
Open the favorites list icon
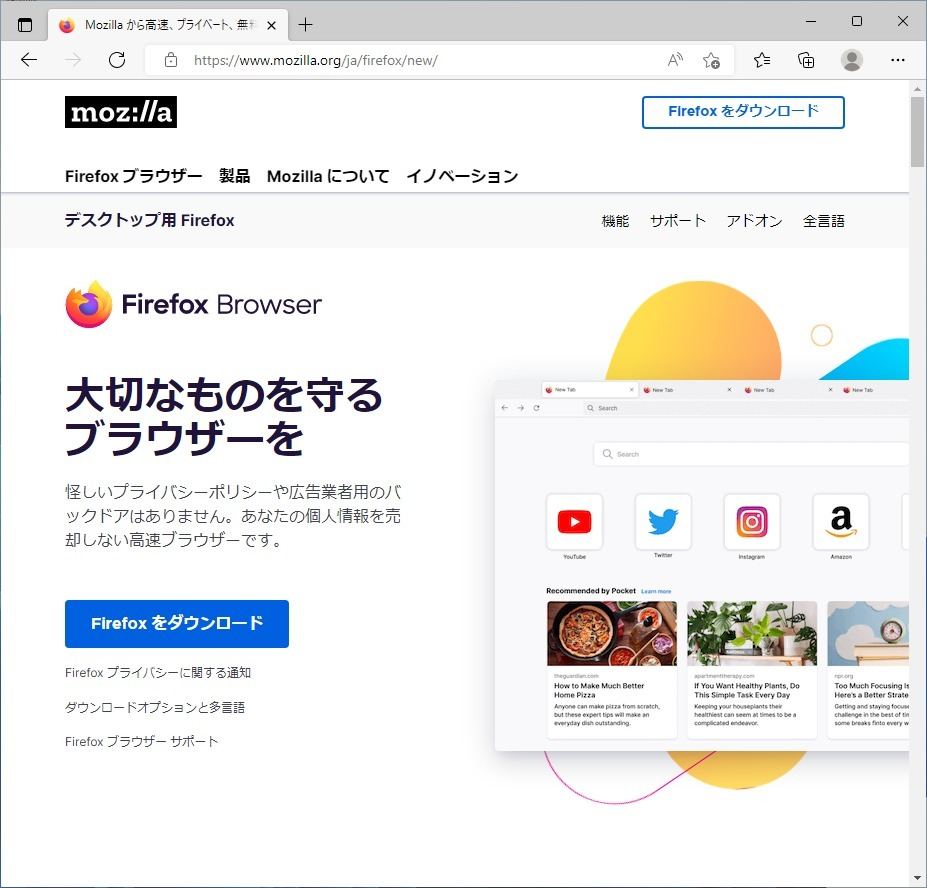pos(762,60)
